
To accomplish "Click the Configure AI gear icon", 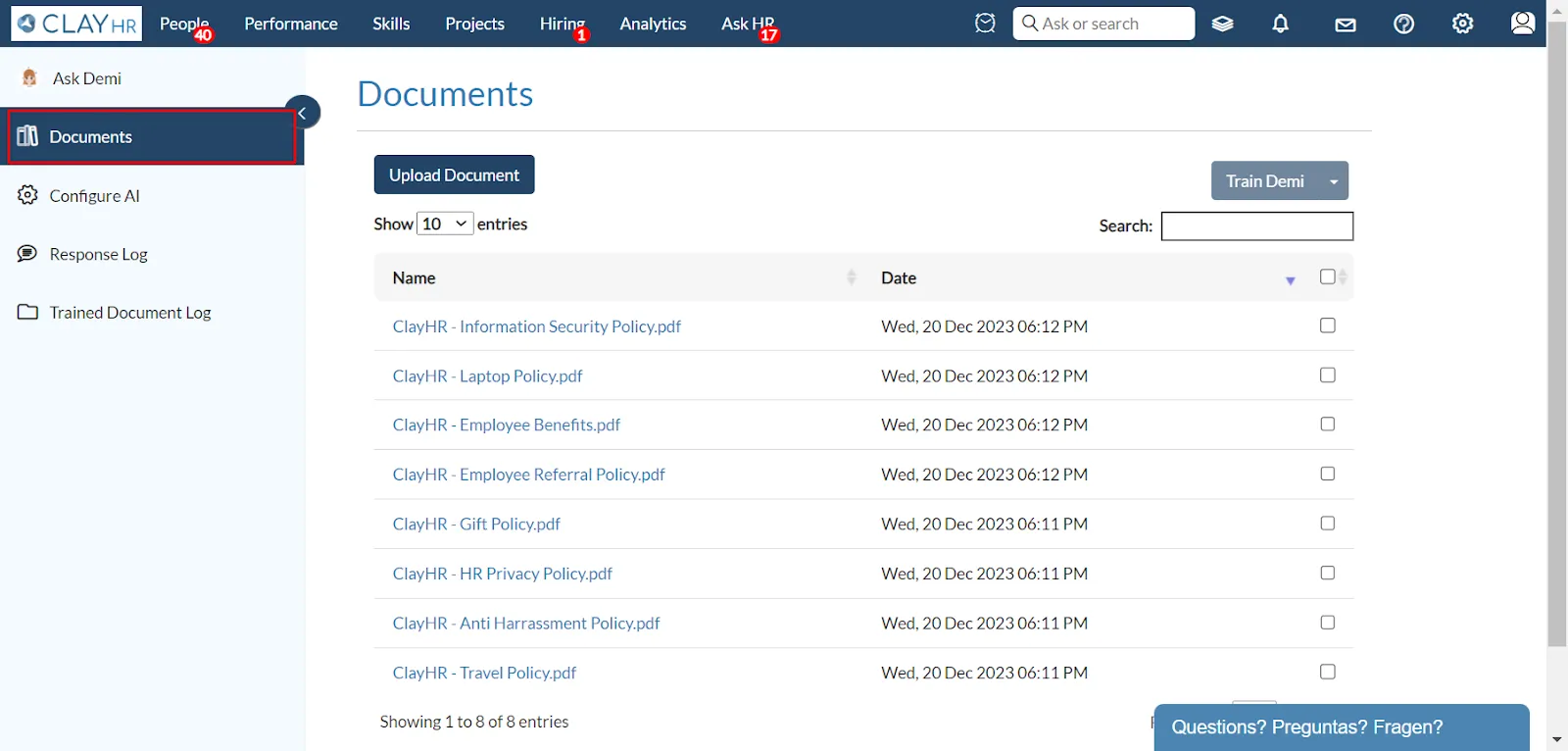I will (27, 194).
